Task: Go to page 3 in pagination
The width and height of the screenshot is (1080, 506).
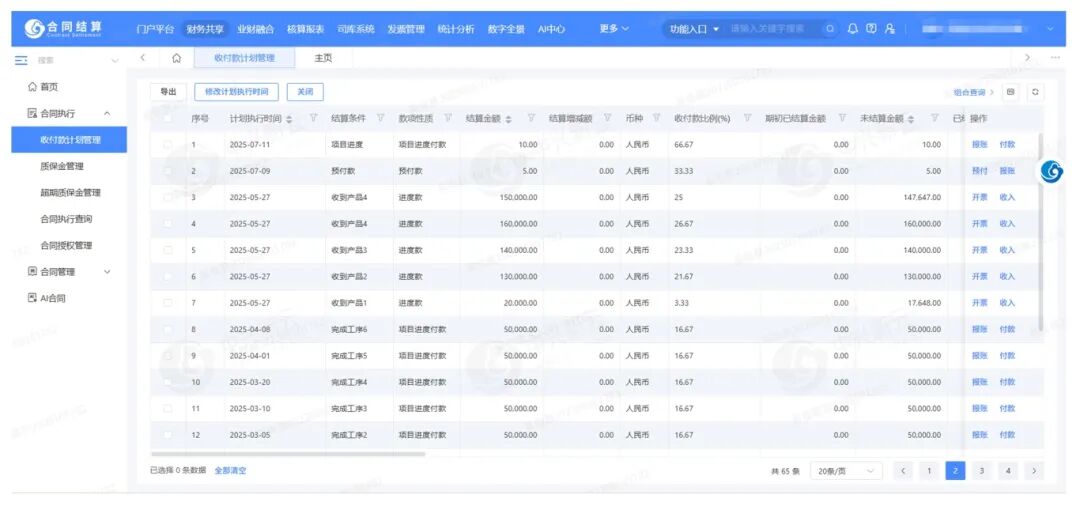Action: click(x=982, y=471)
